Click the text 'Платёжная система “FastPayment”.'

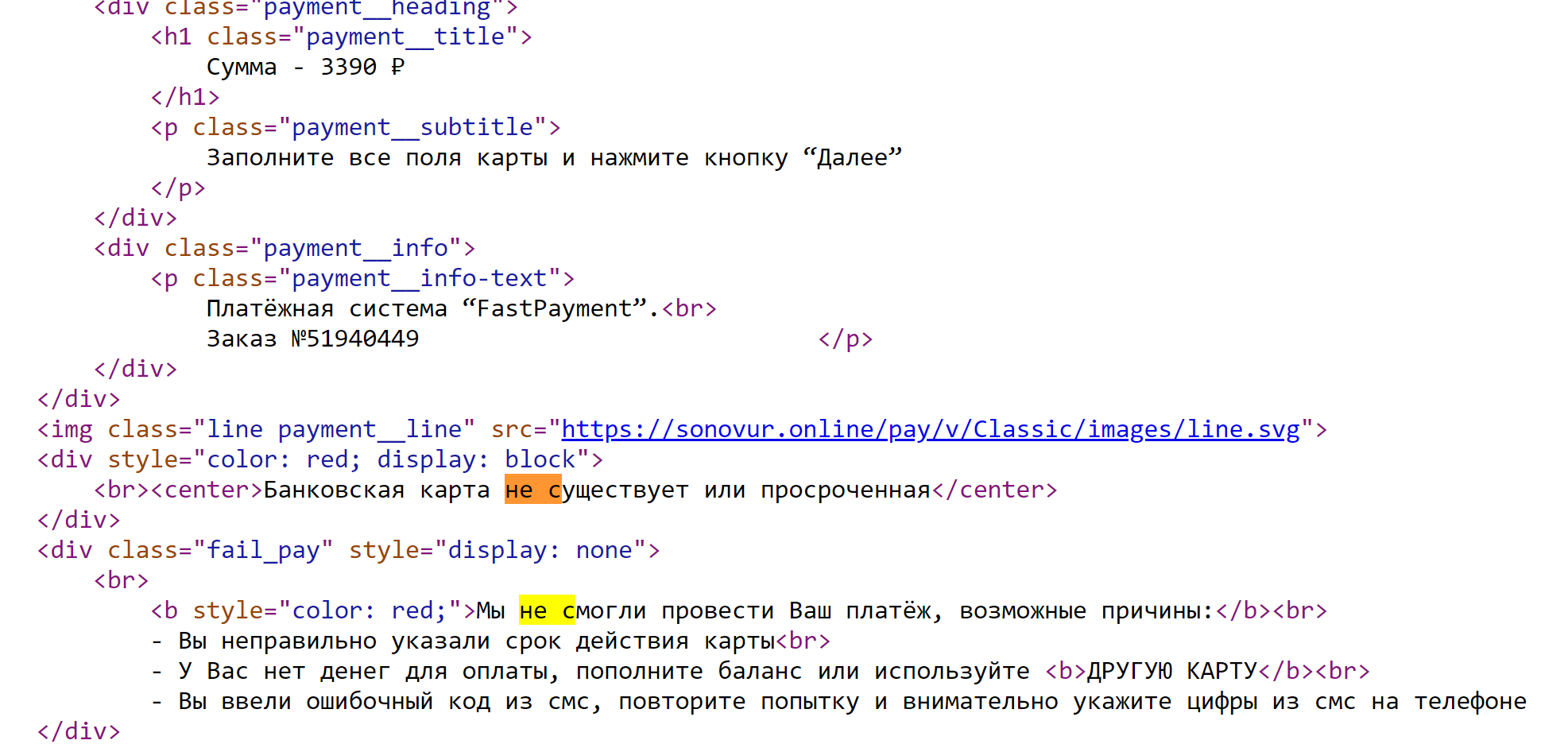click(x=433, y=308)
